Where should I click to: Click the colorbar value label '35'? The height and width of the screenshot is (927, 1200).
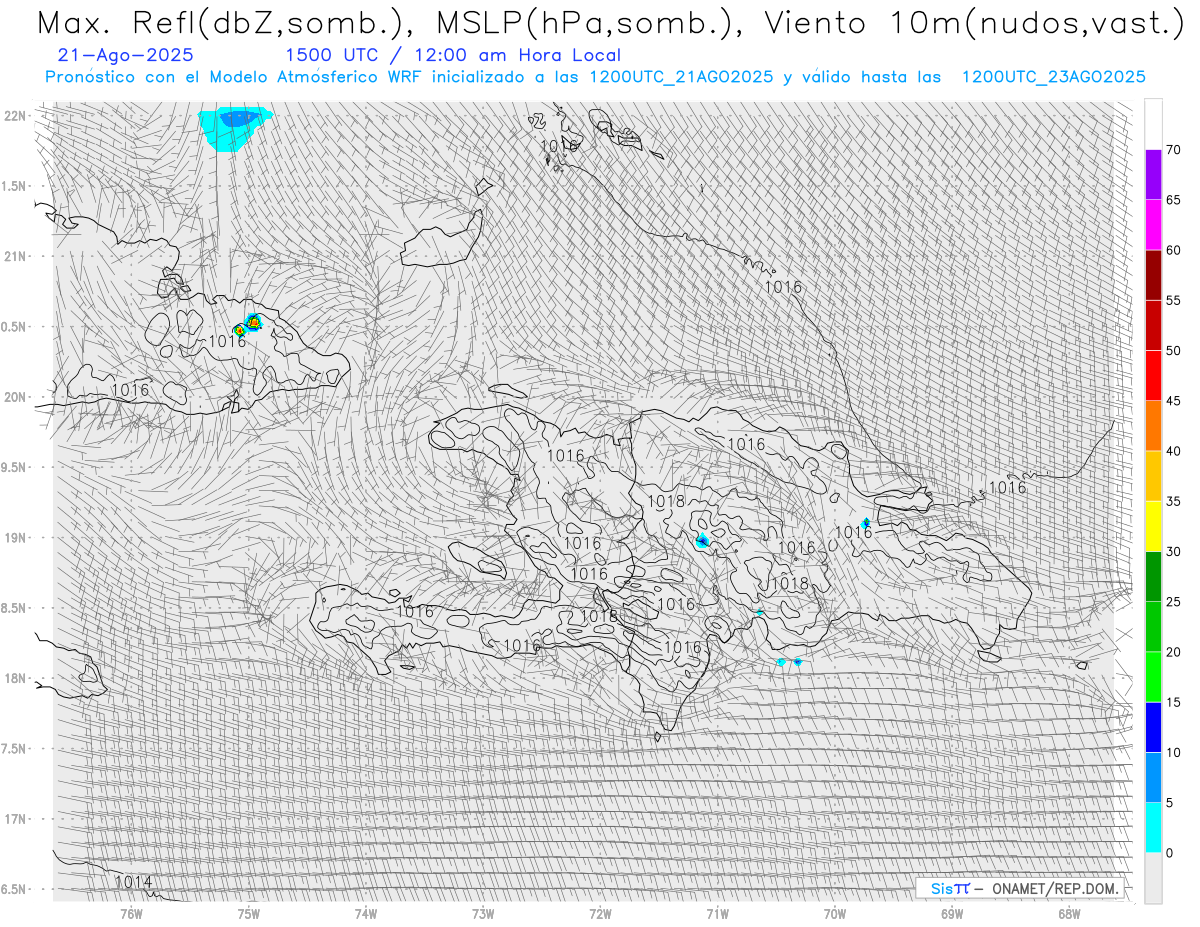[1173, 501]
